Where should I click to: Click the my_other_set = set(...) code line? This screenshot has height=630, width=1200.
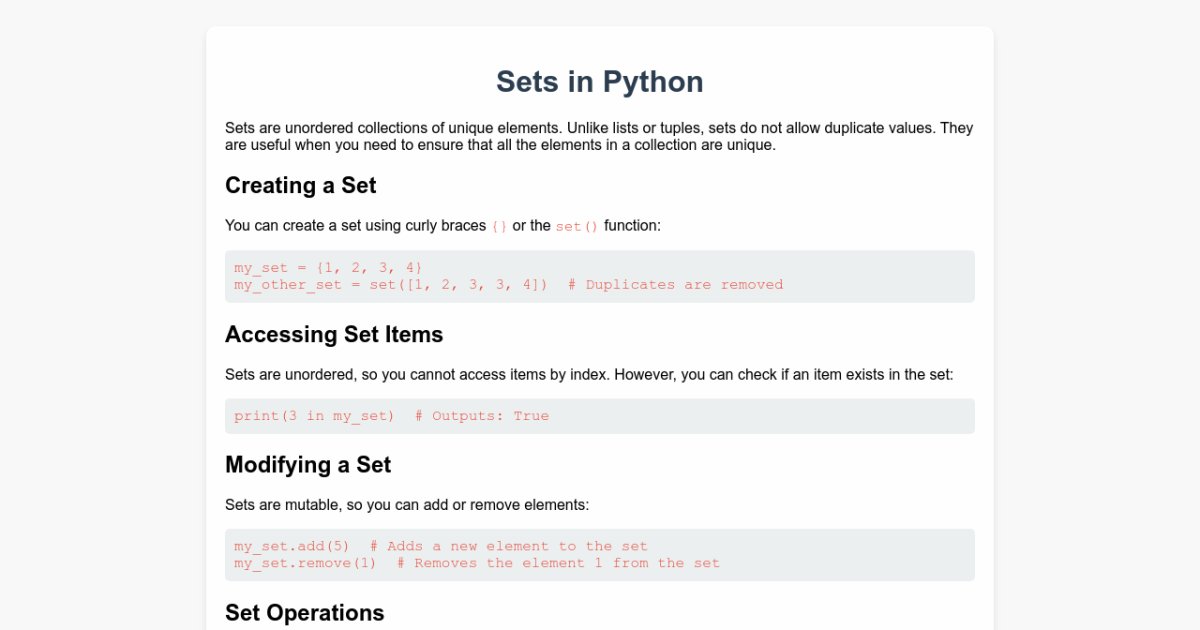pos(508,285)
